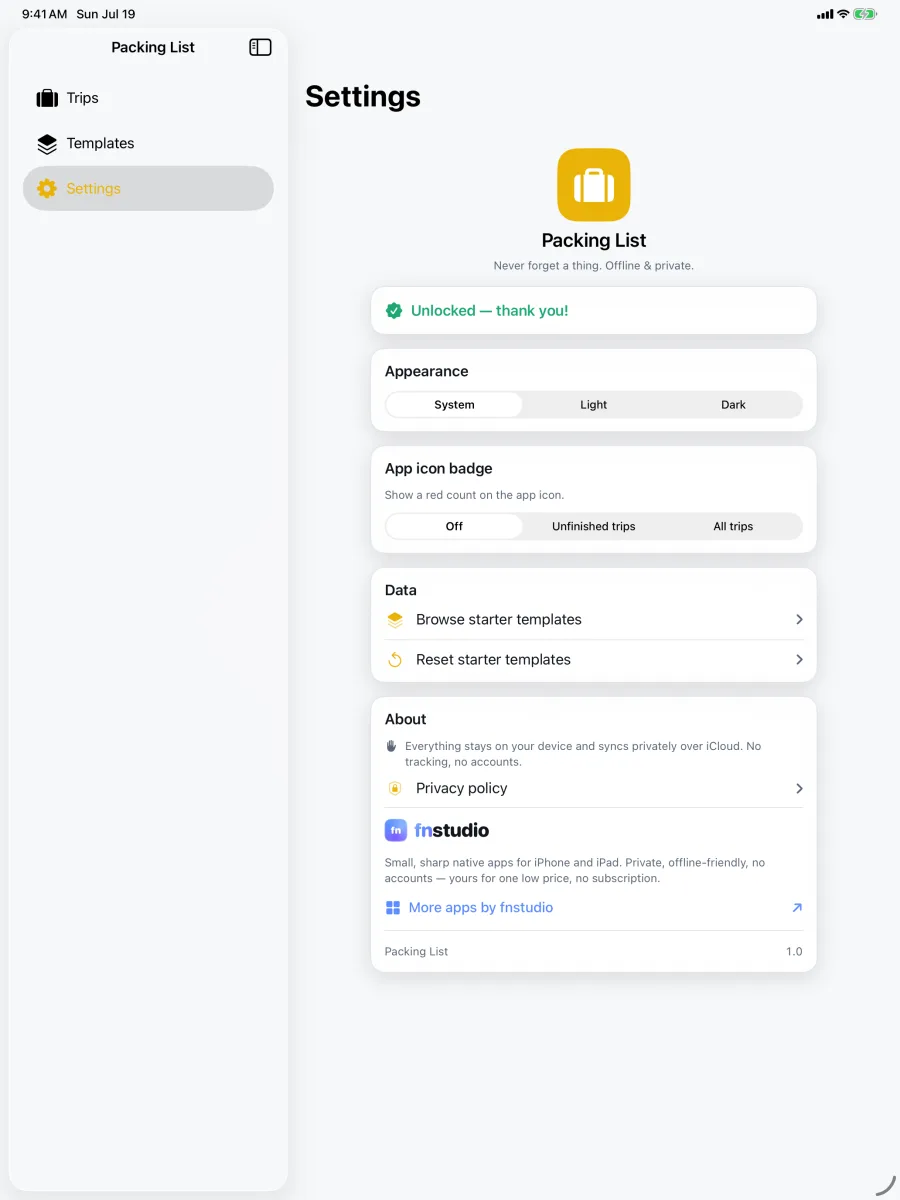Tap the yellow Packing List app icon
900x1200 pixels.
[x=594, y=185]
